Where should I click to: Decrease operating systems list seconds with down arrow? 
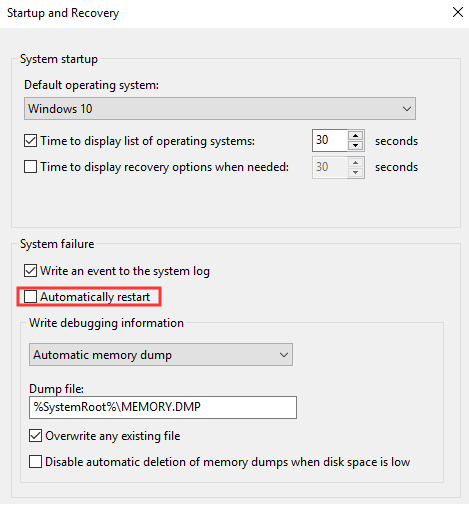(356, 146)
